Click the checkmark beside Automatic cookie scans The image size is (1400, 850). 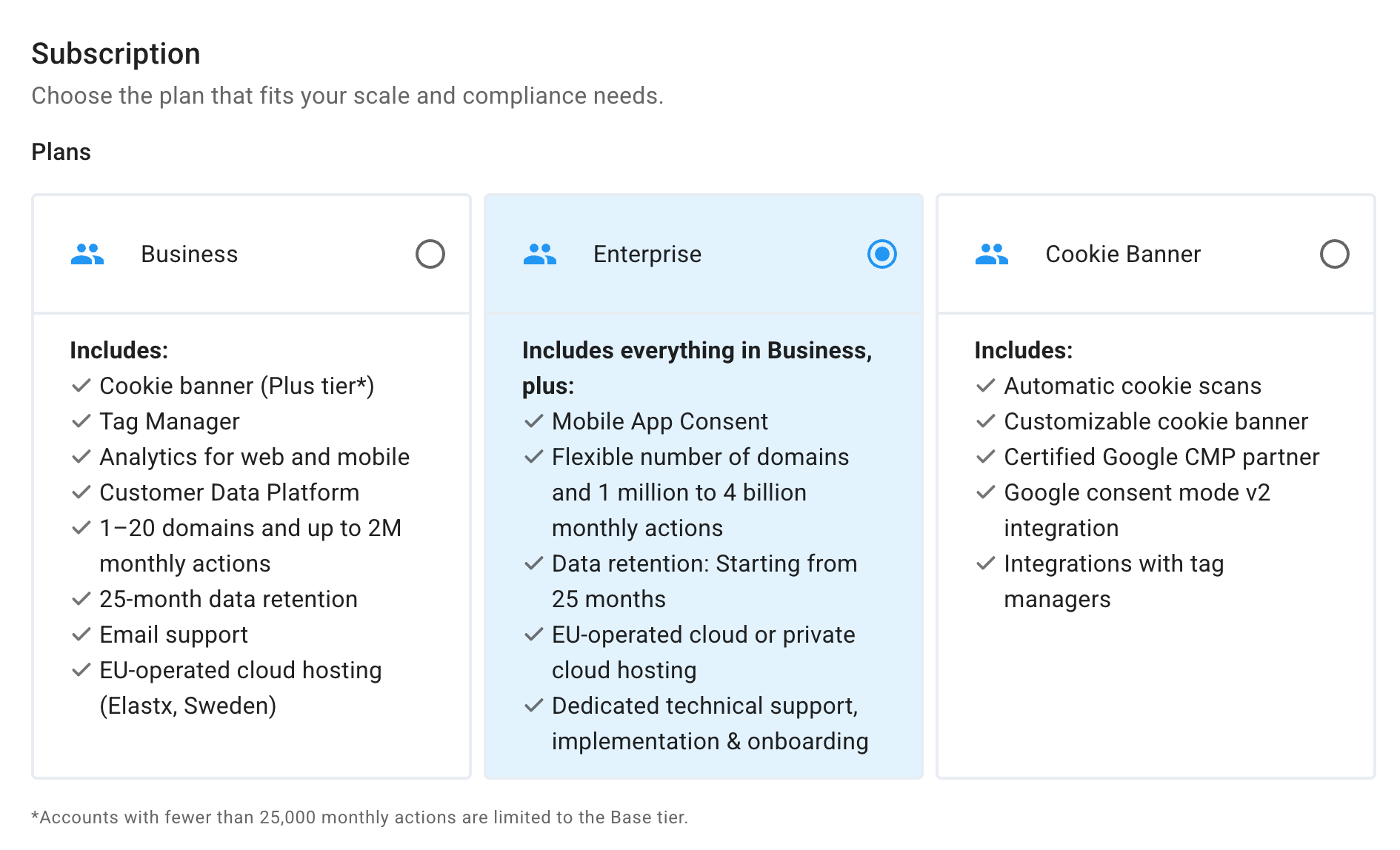pos(985,386)
